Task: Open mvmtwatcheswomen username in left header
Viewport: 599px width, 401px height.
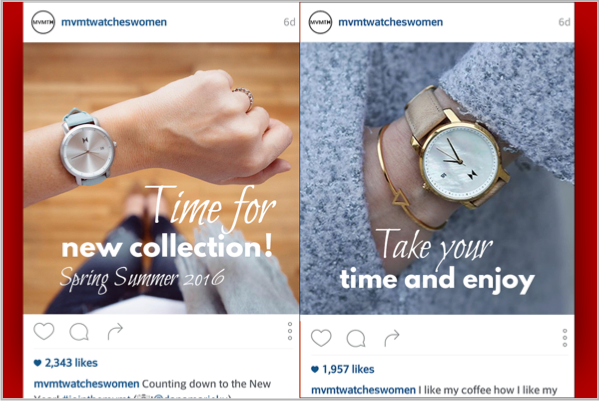Action: [x=114, y=22]
